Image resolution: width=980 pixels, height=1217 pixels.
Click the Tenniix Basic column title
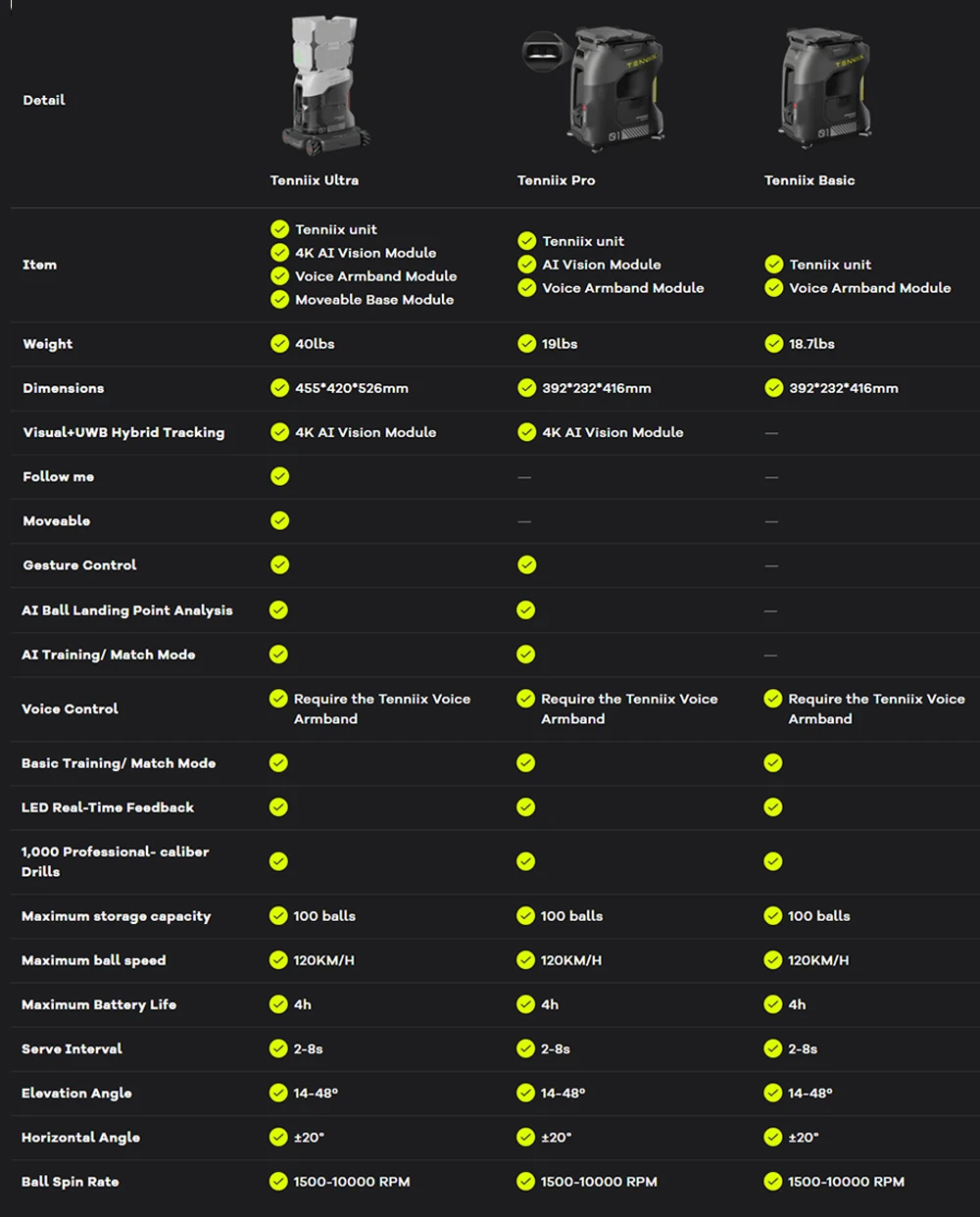809,180
